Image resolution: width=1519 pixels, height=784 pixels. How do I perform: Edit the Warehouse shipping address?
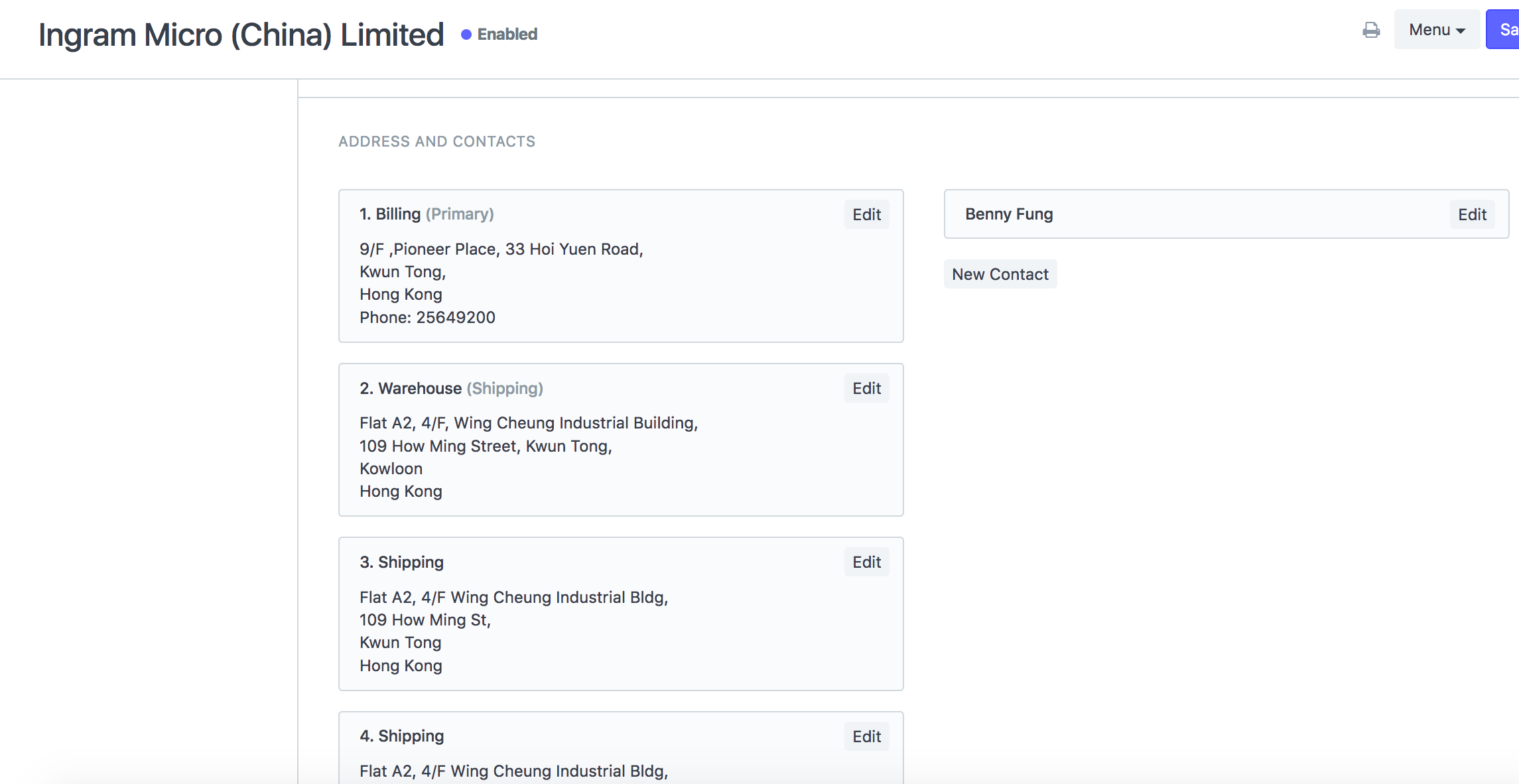[866, 388]
